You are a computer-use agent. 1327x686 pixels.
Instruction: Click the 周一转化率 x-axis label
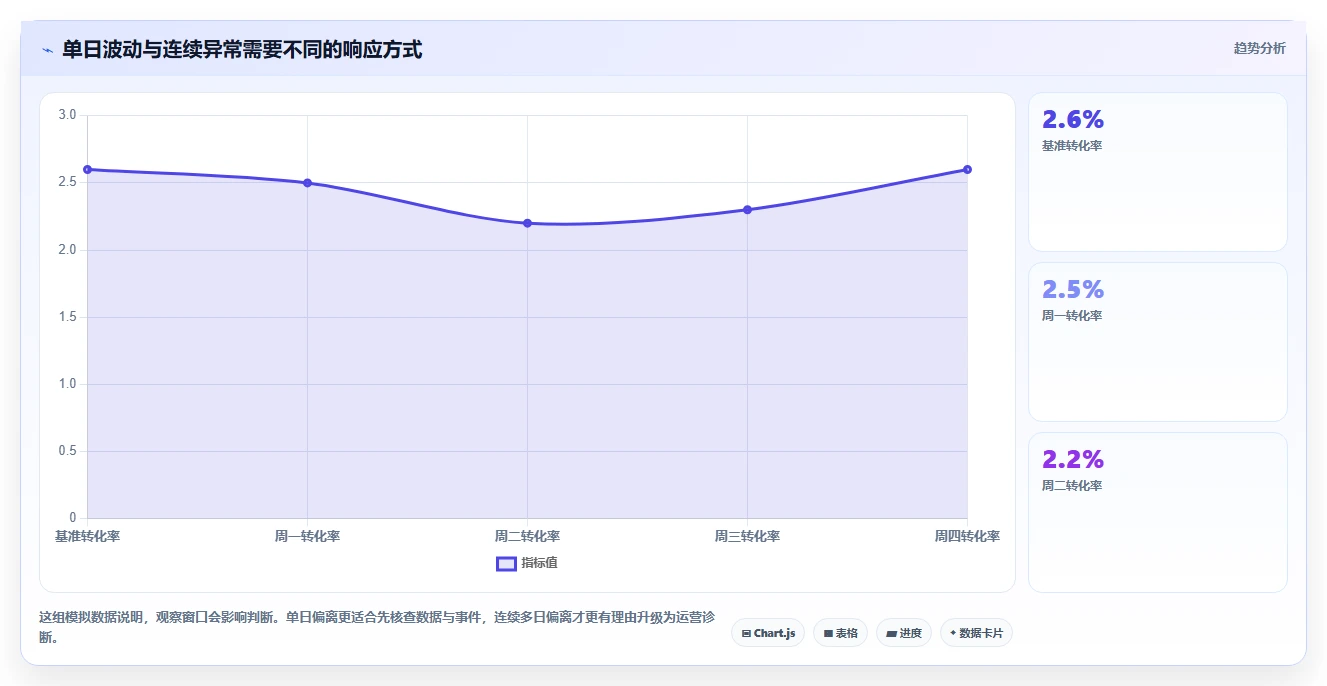(307, 536)
